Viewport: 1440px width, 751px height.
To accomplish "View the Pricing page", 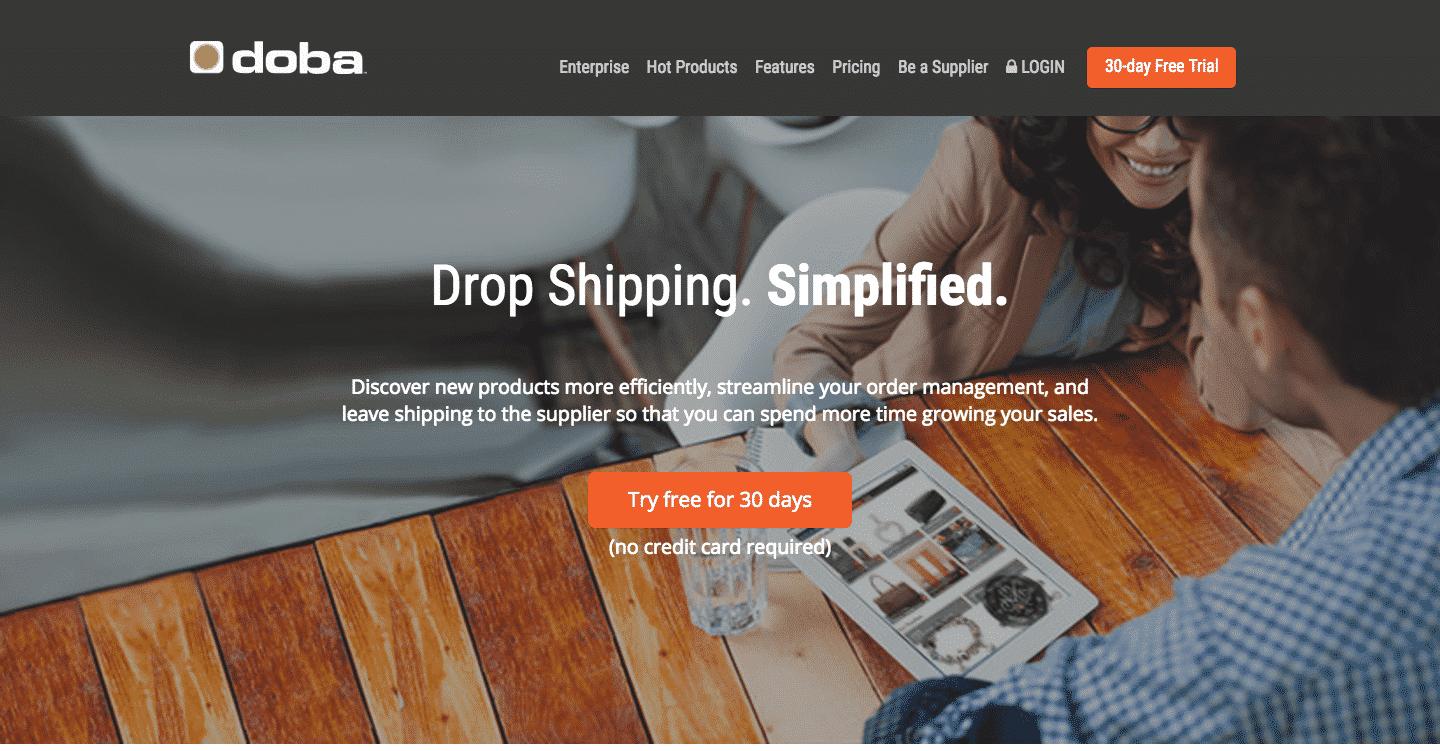I will tap(856, 67).
